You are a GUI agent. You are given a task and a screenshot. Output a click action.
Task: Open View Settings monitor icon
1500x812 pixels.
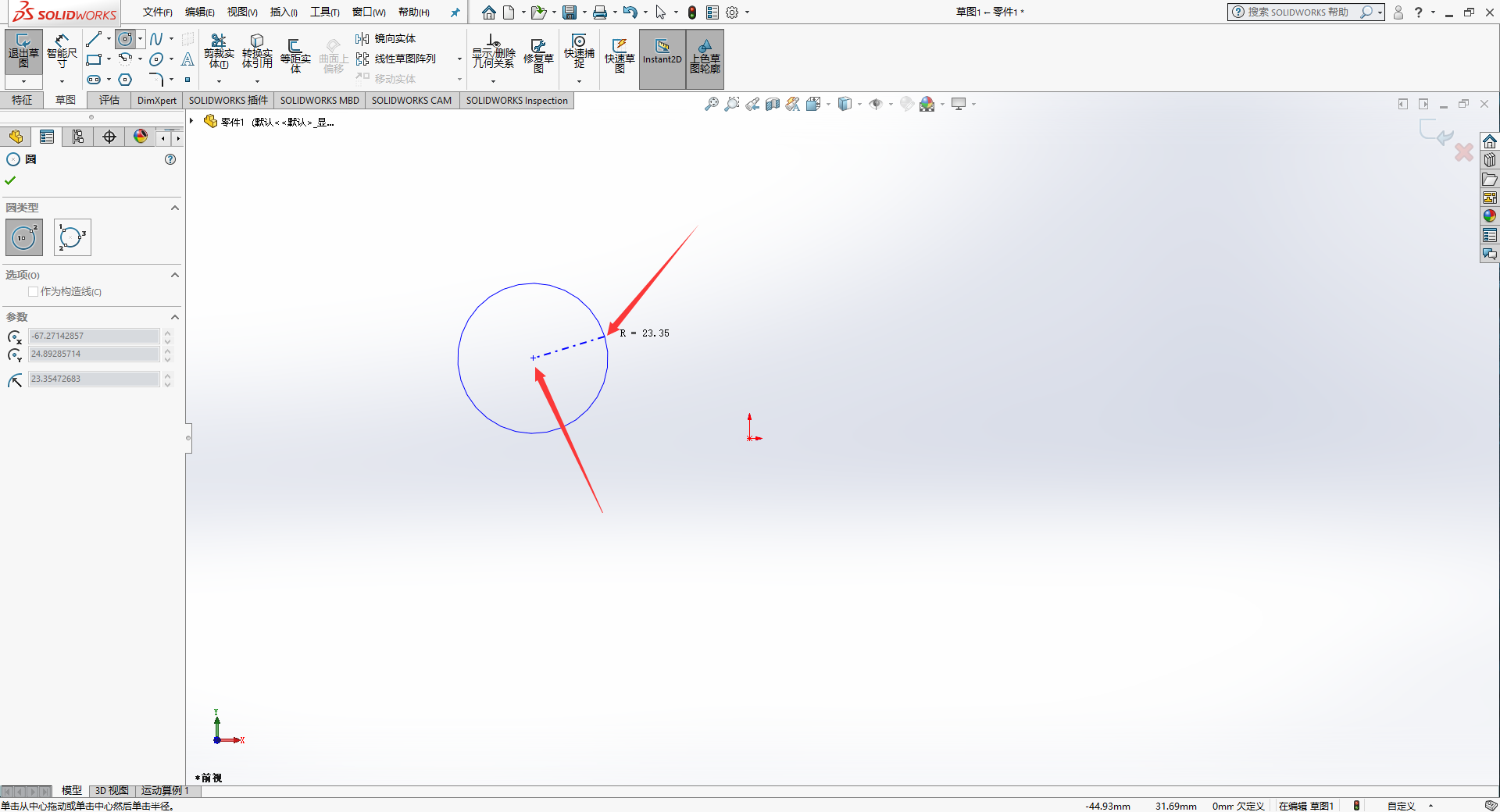(959, 104)
